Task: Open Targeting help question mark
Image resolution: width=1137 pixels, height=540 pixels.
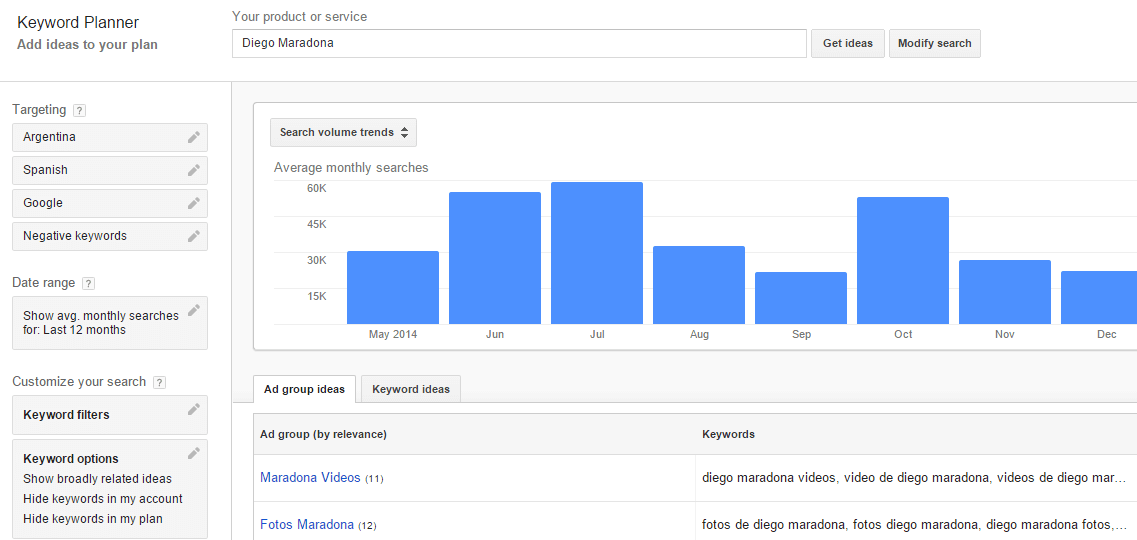Action: (80, 111)
